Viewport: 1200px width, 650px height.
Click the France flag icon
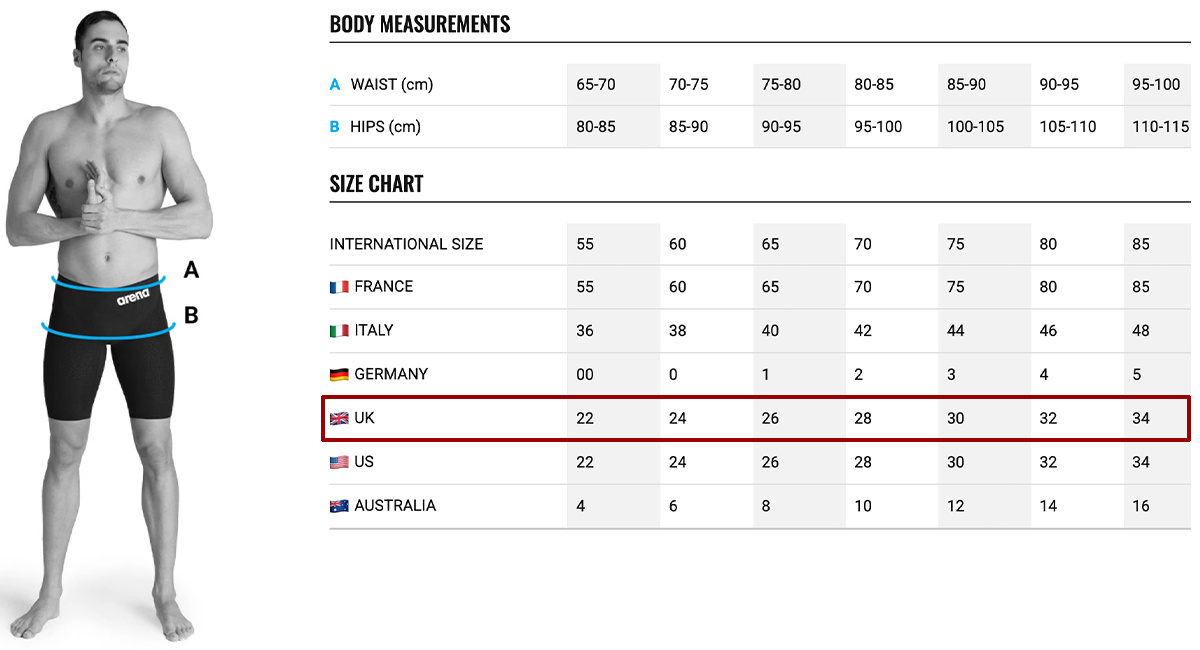(339, 287)
